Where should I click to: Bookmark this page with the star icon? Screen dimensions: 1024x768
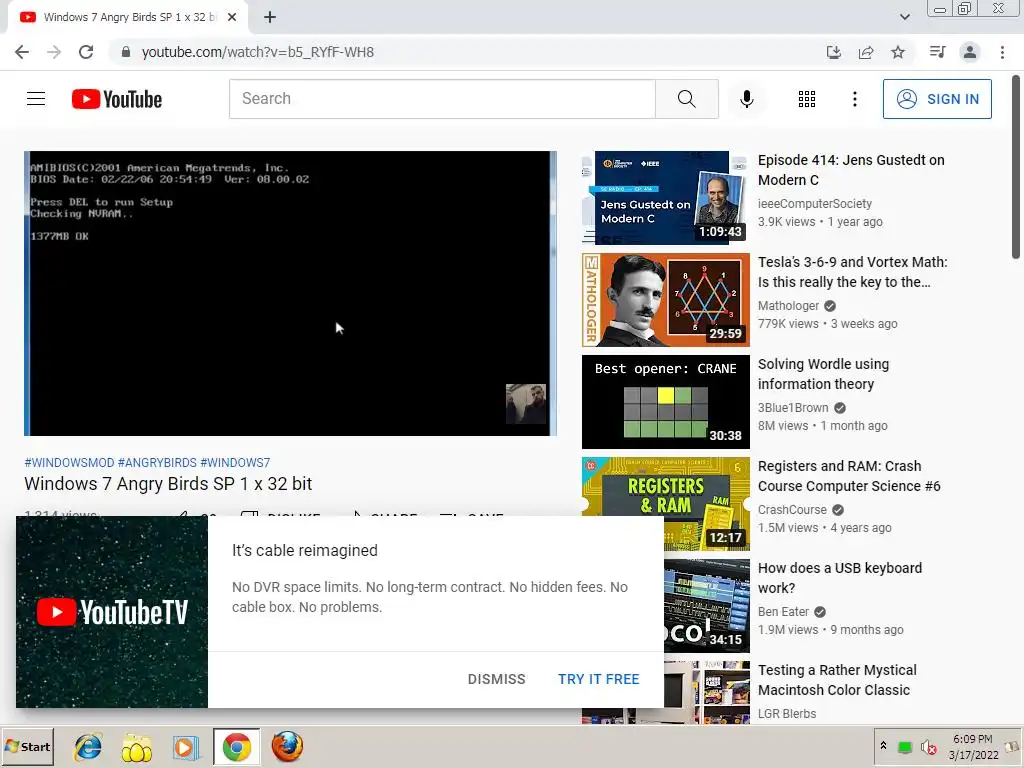(898, 52)
